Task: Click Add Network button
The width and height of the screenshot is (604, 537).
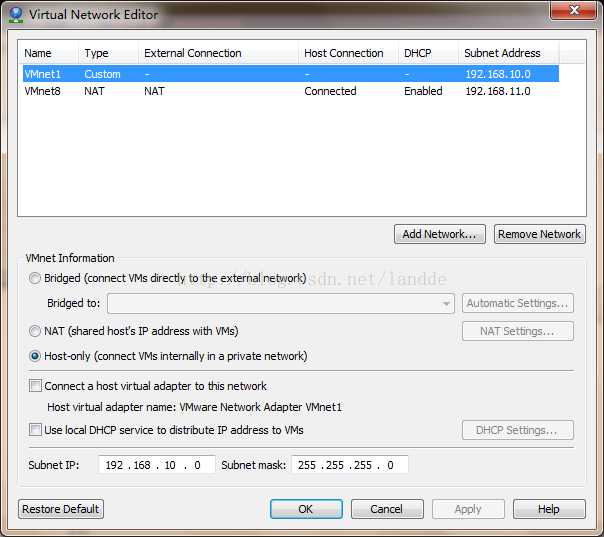Action: [440, 234]
